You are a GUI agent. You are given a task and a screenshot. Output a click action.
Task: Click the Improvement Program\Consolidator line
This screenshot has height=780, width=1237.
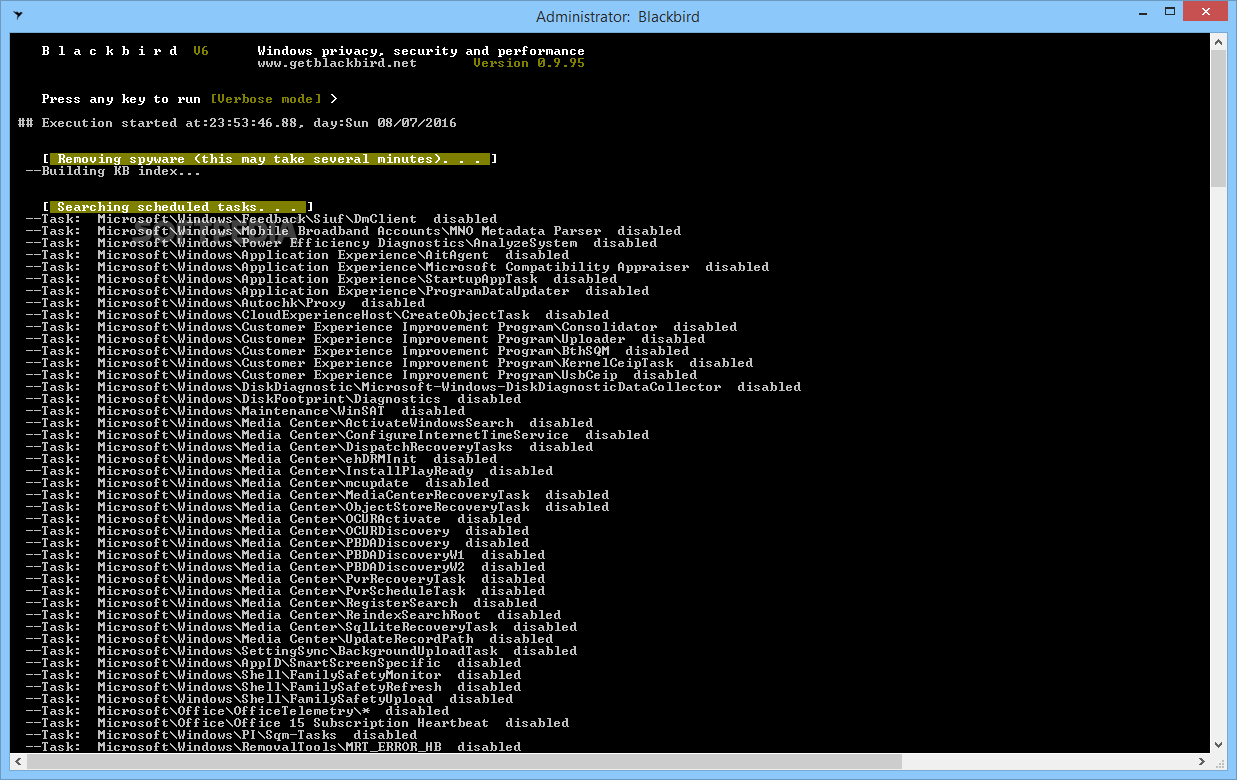[x=381, y=327]
